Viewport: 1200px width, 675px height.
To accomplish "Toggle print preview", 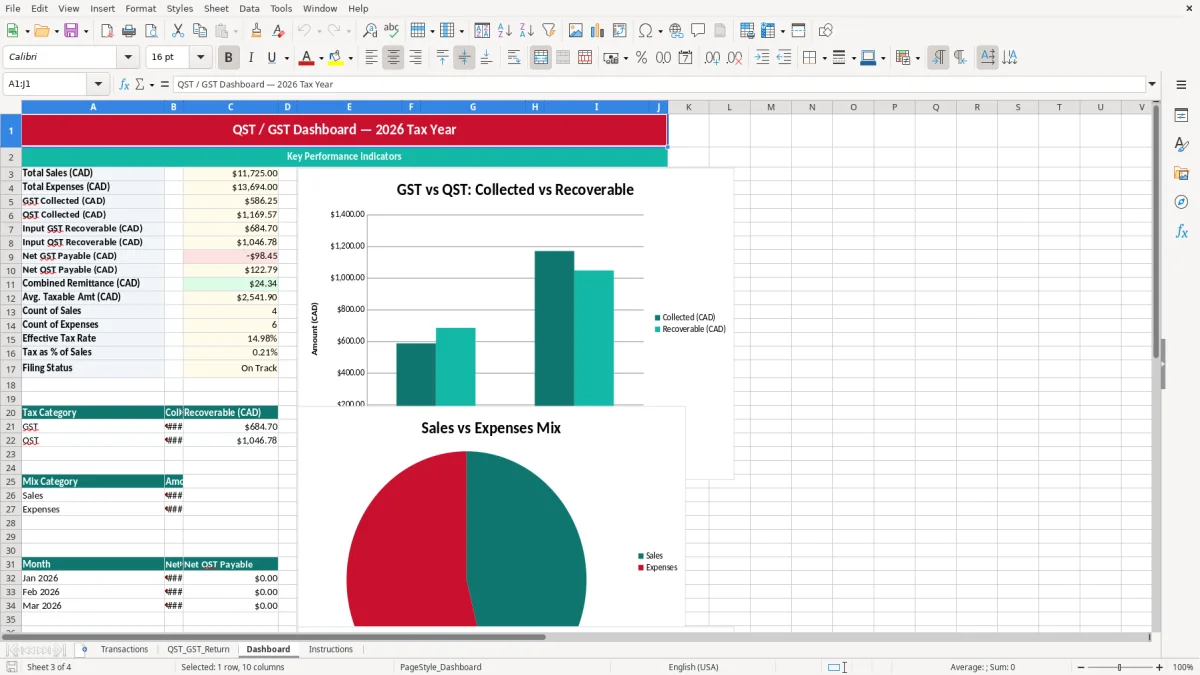I will (x=151, y=31).
